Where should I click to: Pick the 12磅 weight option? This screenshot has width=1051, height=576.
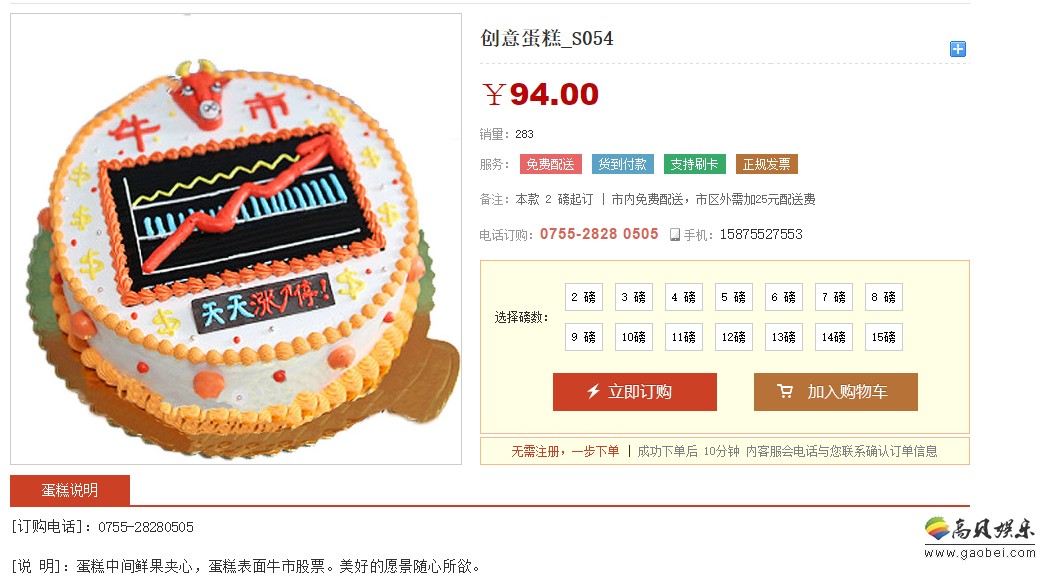(733, 337)
